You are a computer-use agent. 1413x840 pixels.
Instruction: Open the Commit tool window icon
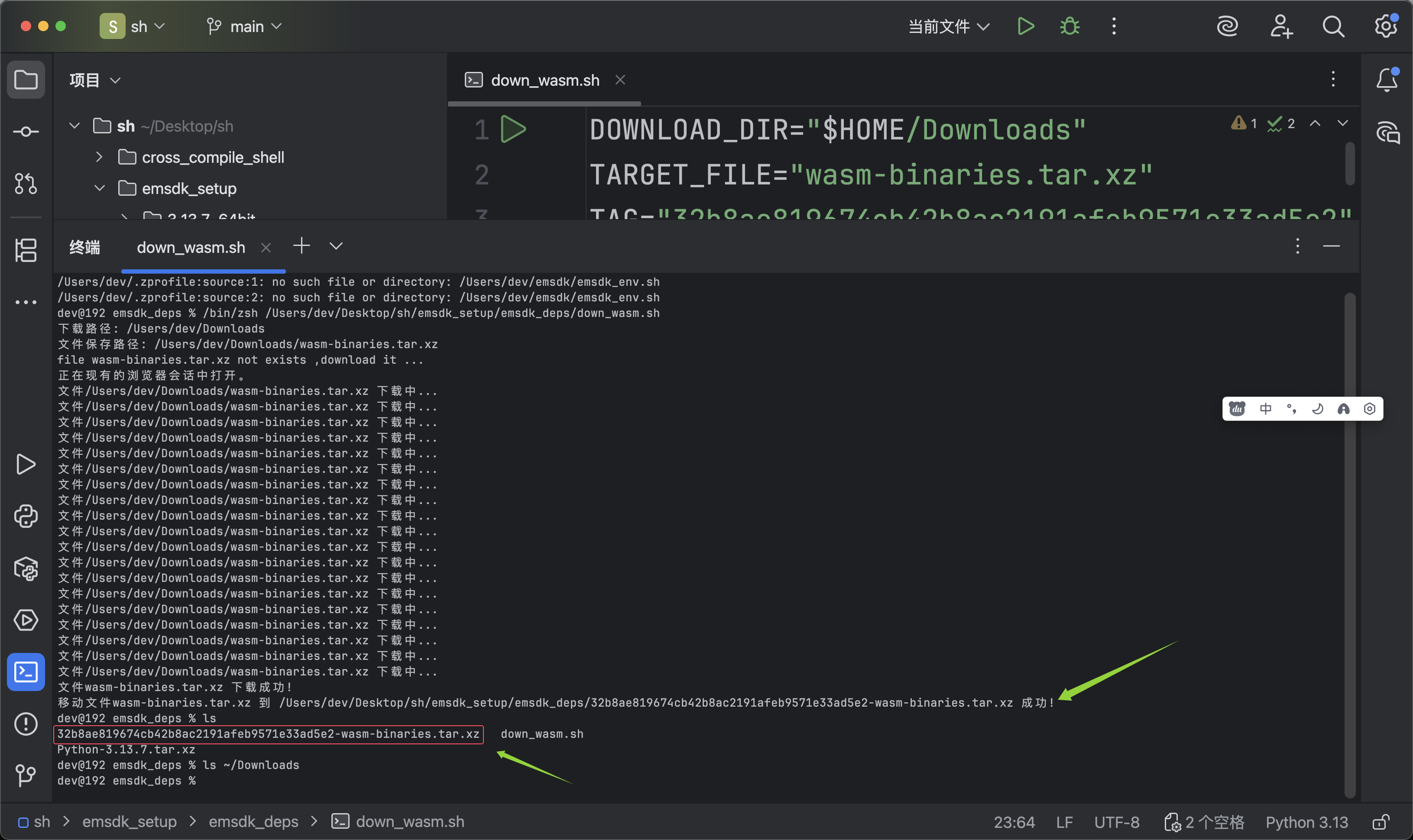coord(26,132)
